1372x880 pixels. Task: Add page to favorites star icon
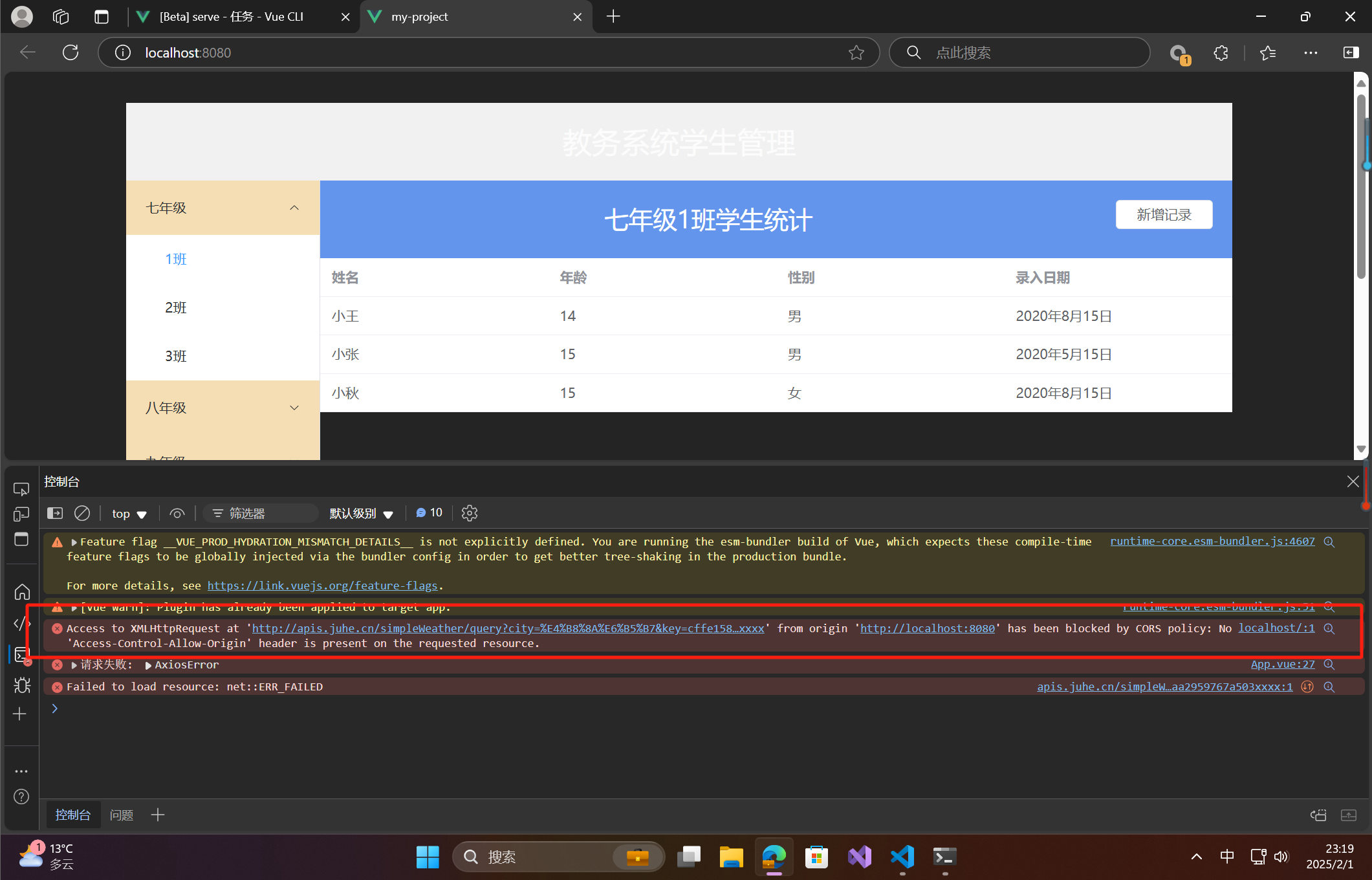[x=856, y=53]
